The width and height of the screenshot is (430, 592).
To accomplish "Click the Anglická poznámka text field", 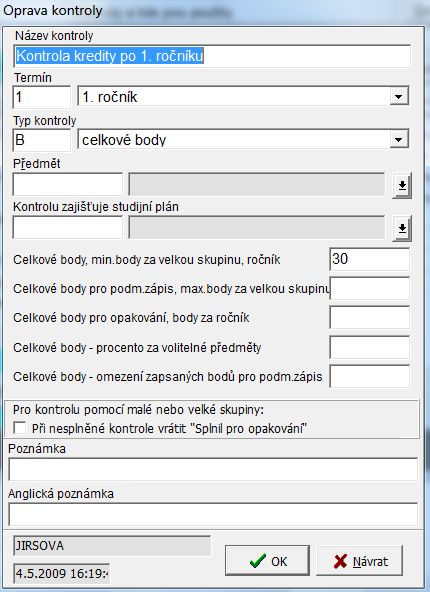I will [213, 514].
